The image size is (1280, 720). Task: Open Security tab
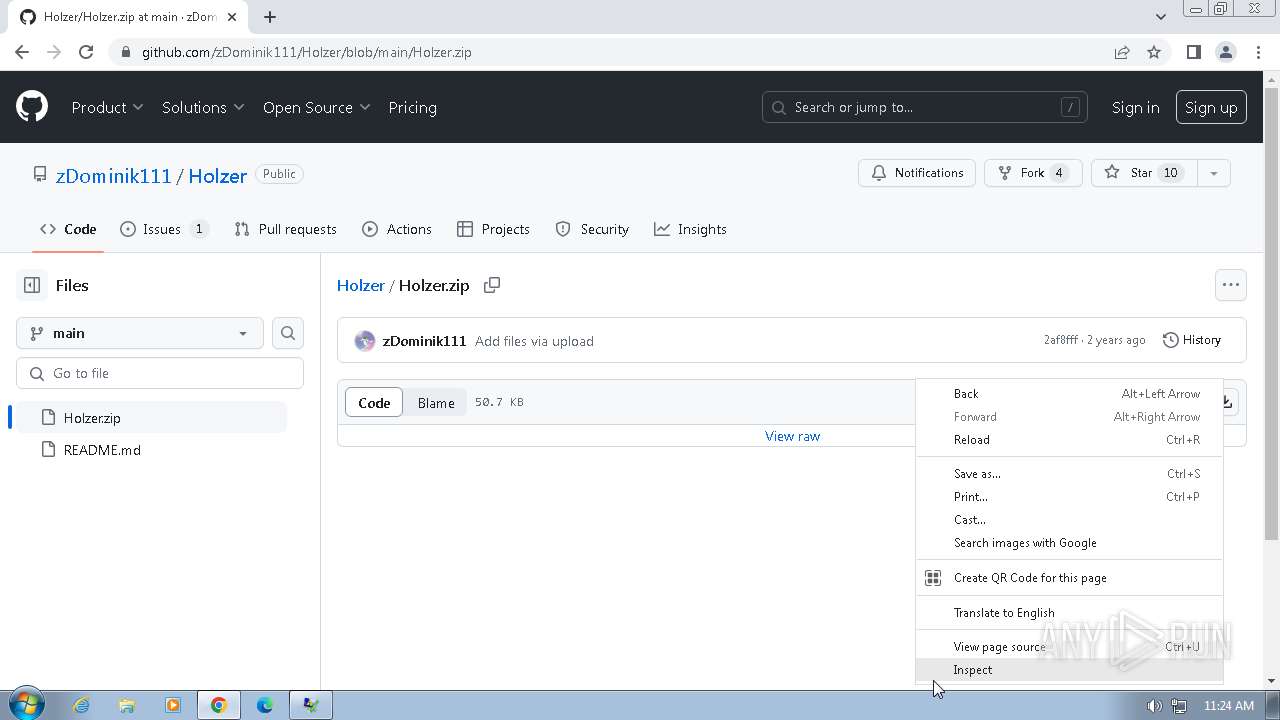[592, 229]
